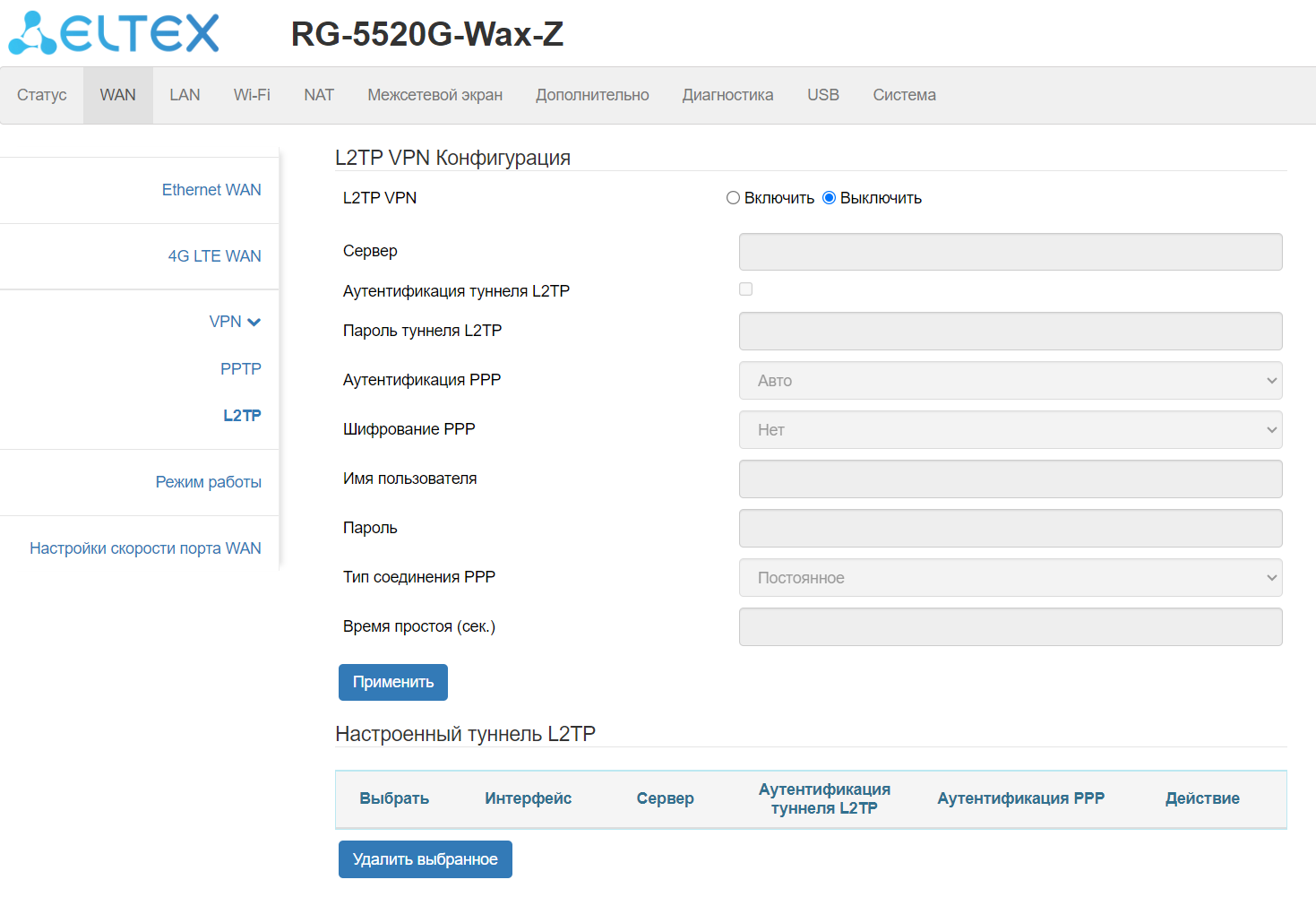1316x897 pixels.
Task: Open the Система tab
Action: coord(904,95)
